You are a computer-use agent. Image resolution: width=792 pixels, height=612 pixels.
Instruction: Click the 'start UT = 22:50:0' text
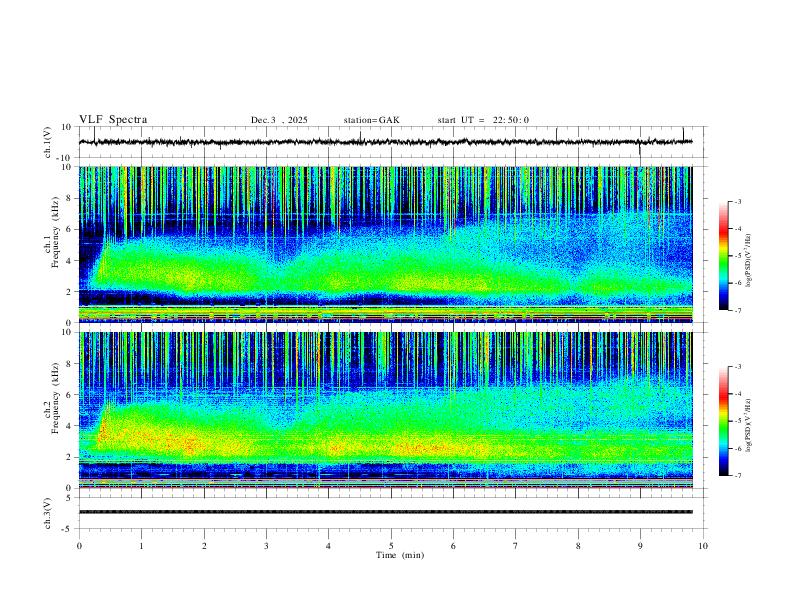[x=483, y=120]
